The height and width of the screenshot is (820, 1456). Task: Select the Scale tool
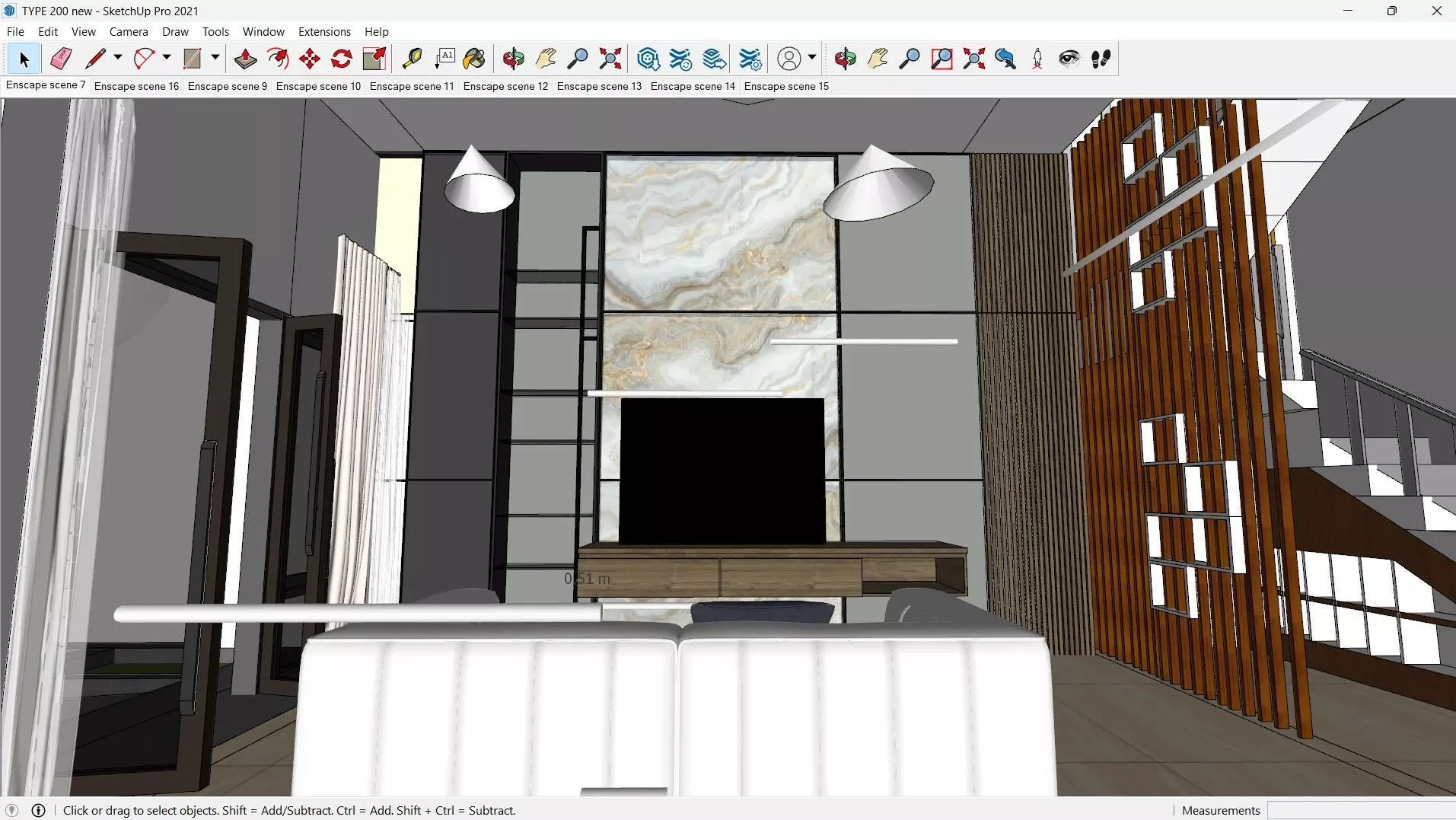coord(374,59)
